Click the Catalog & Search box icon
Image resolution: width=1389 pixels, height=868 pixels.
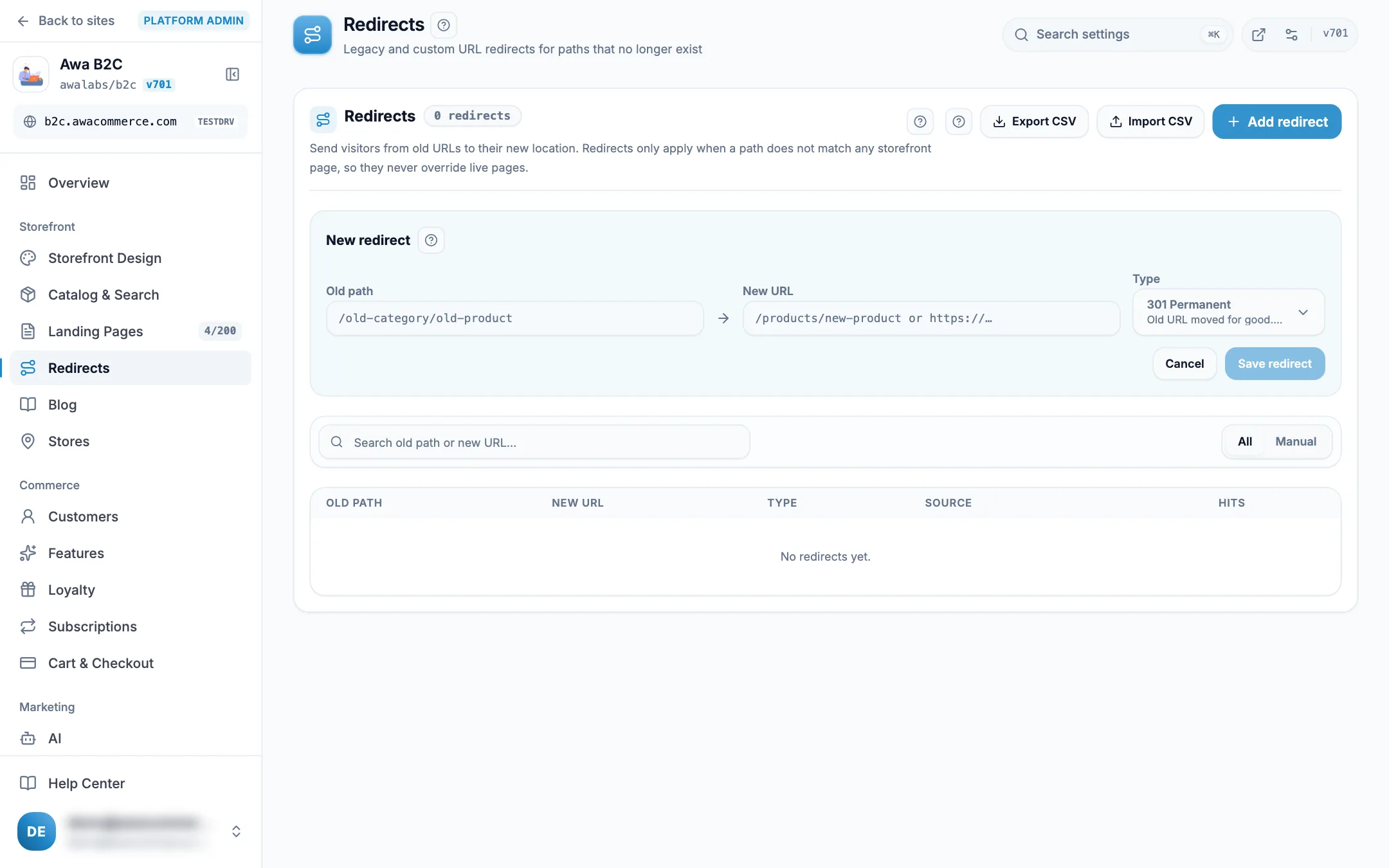click(x=28, y=294)
